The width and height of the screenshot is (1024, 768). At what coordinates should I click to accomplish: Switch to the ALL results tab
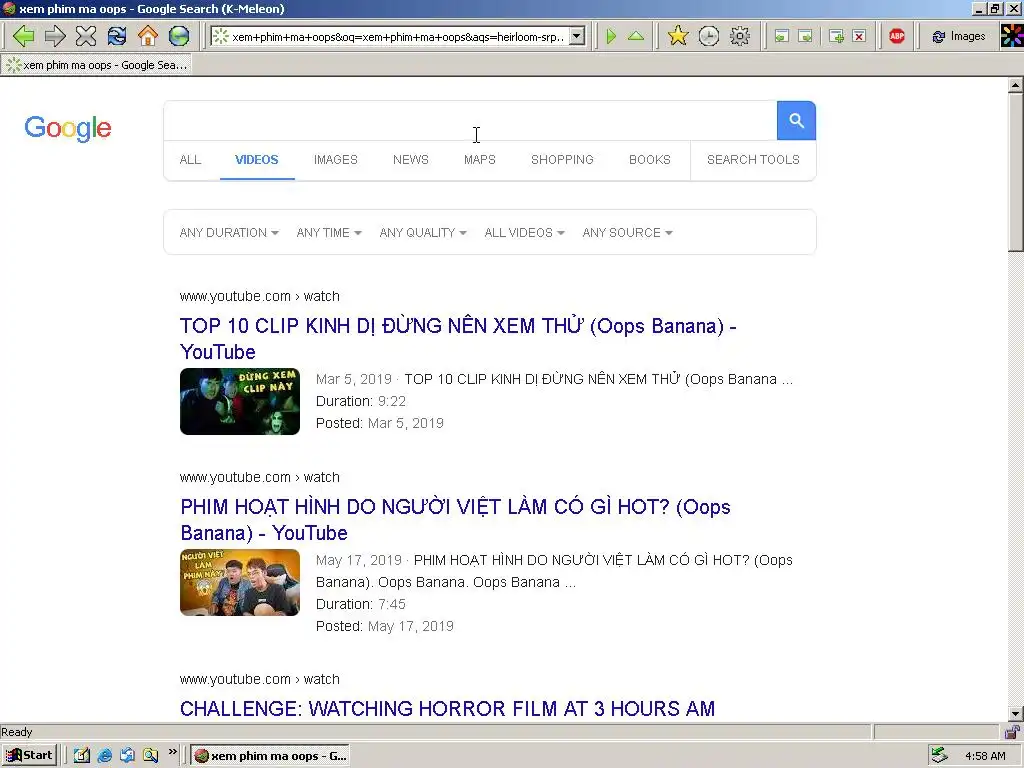pos(190,160)
